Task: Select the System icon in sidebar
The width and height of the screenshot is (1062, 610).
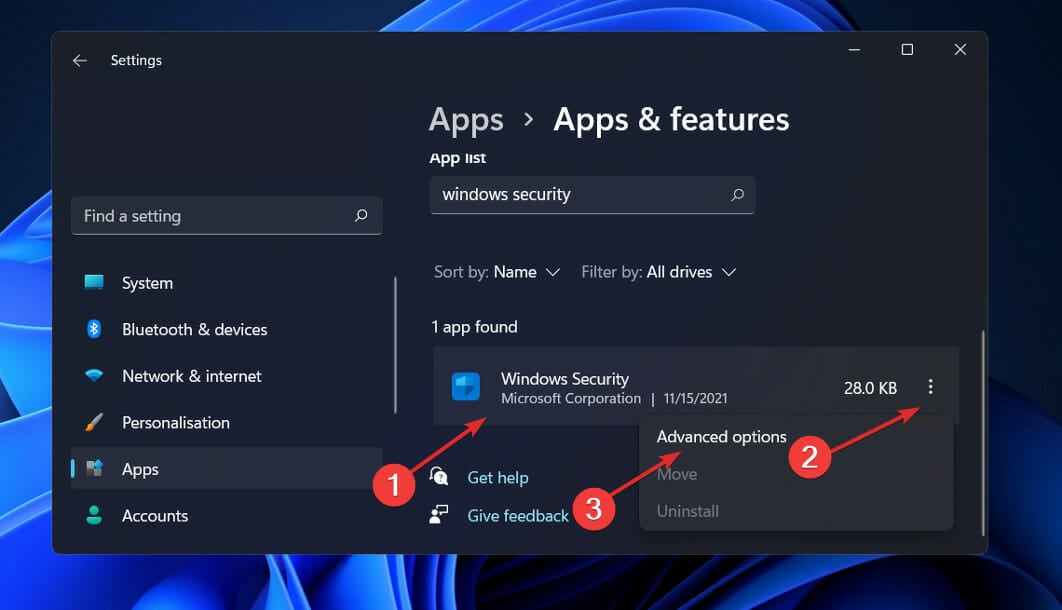Action: point(97,283)
